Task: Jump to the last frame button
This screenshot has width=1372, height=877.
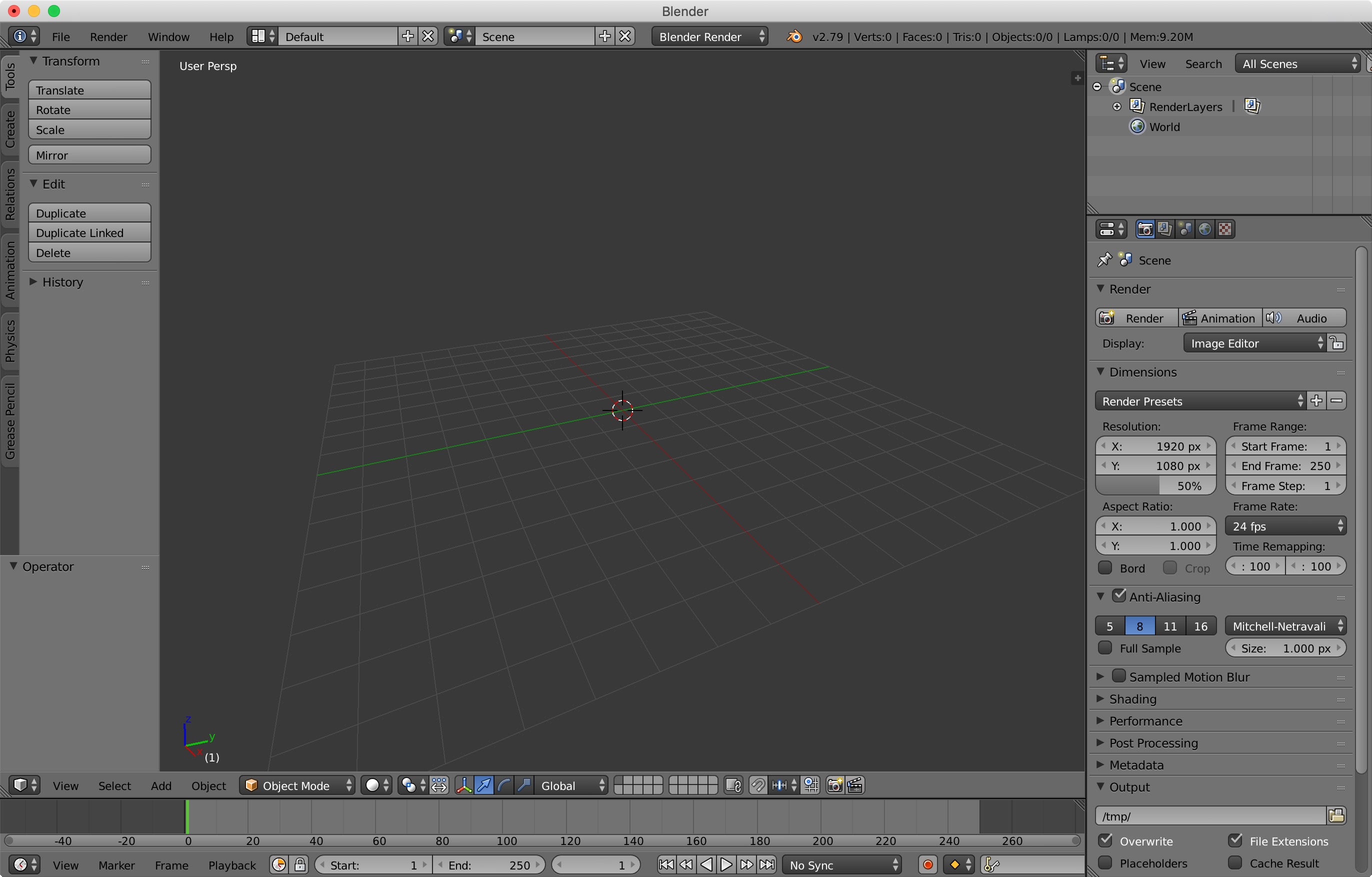Action: [767, 864]
